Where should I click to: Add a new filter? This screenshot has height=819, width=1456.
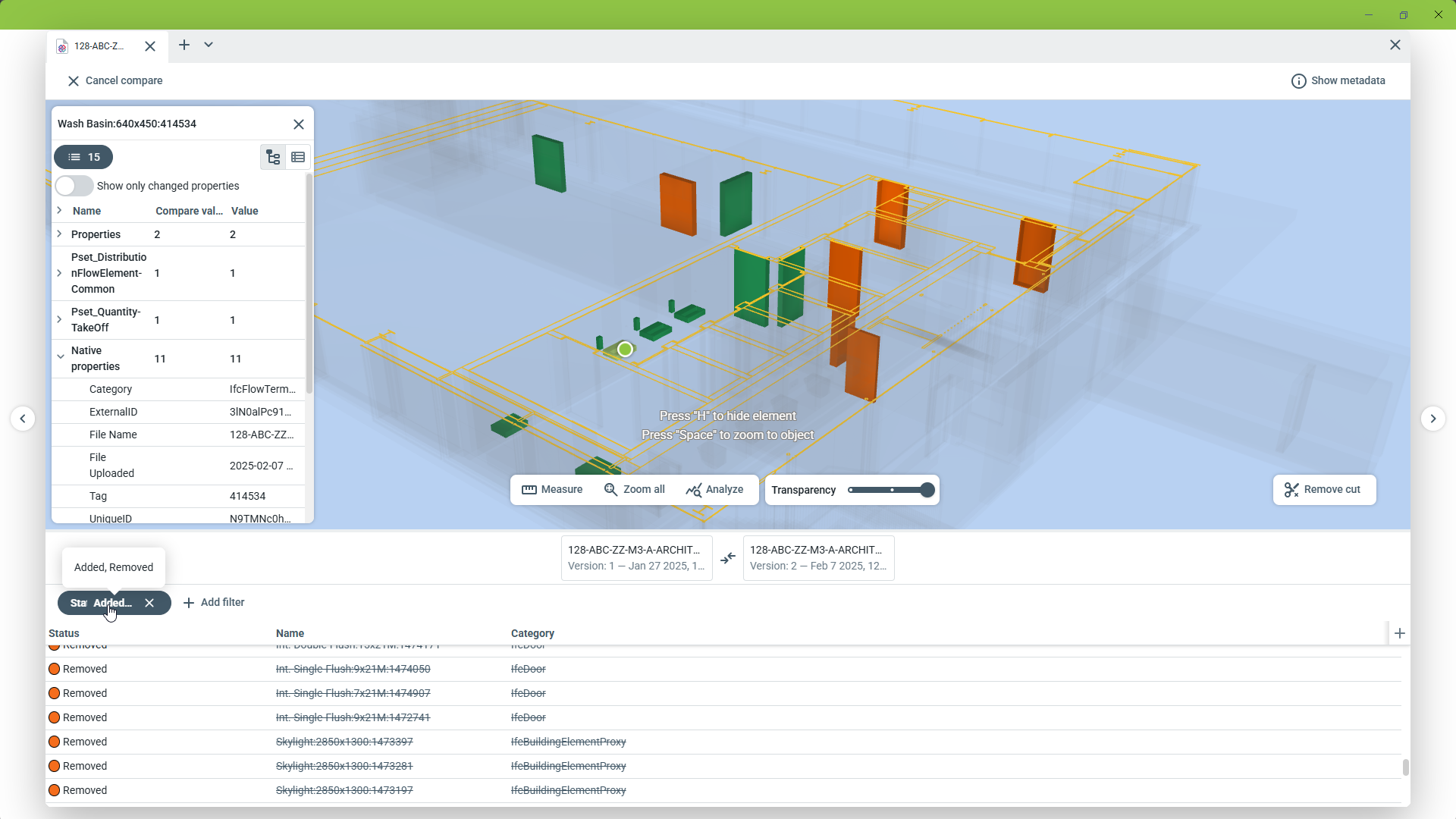pyautogui.click(x=214, y=602)
